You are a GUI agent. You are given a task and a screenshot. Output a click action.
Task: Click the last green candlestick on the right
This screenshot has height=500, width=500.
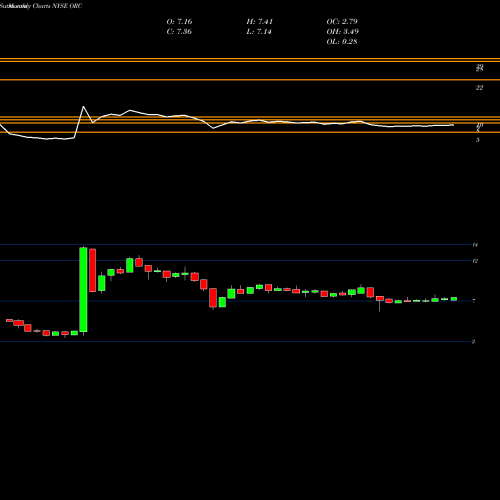click(454, 299)
